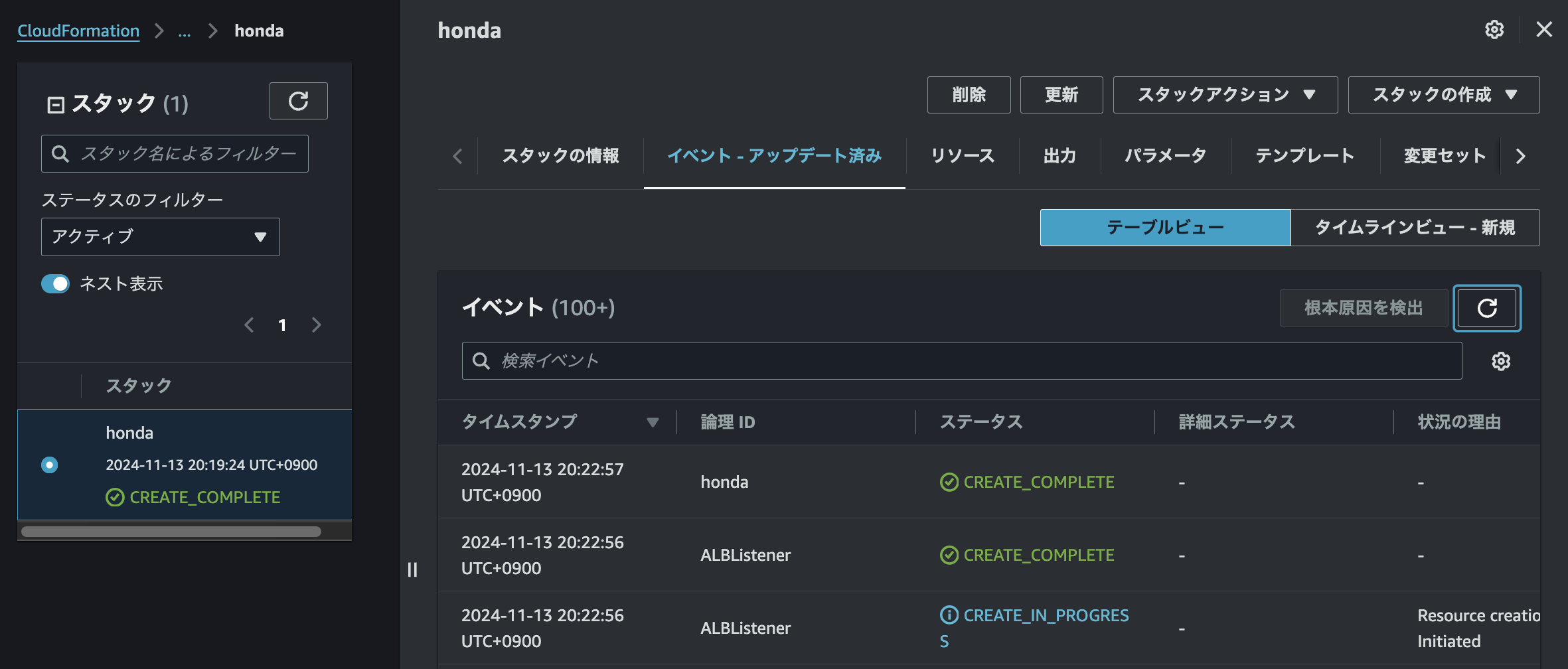Screen dimensions: 1568x669
Task: Switch to the リソース tab
Action: click(x=963, y=156)
